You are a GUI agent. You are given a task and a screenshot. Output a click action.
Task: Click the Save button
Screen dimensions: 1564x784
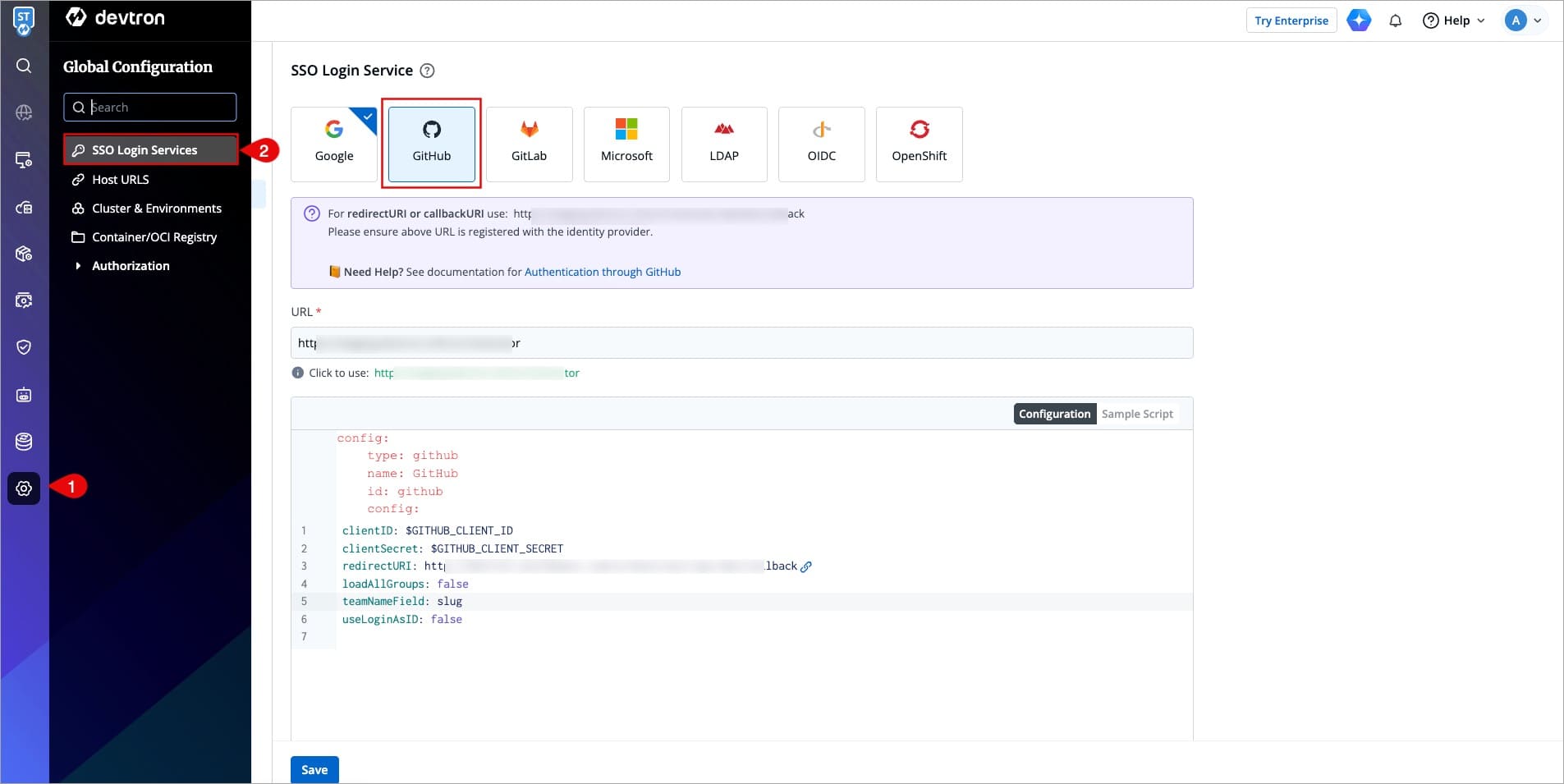[x=314, y=769]
